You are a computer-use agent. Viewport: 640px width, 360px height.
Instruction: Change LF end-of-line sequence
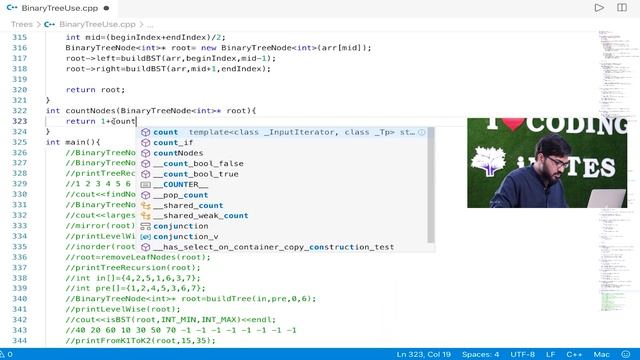tap(551, 354)
